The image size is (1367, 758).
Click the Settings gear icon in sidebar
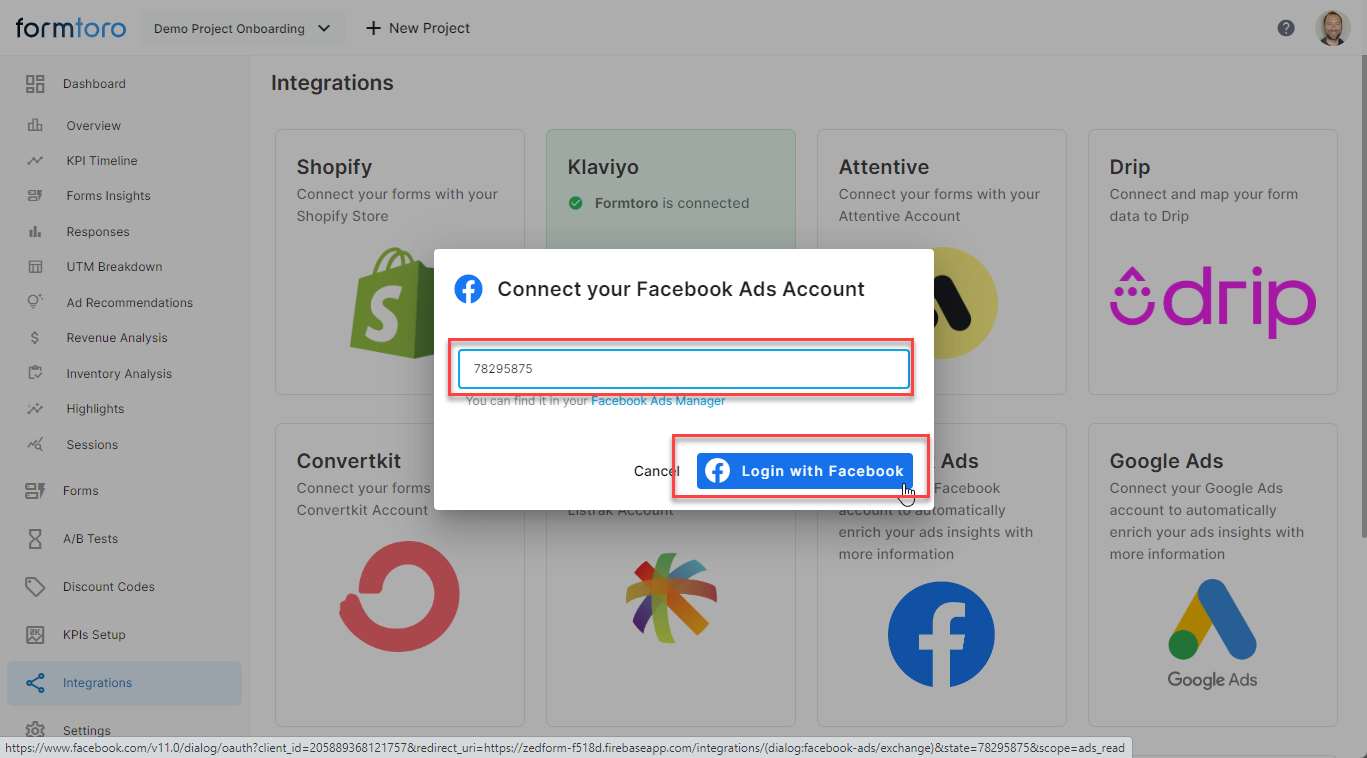[x=35, y=730]
